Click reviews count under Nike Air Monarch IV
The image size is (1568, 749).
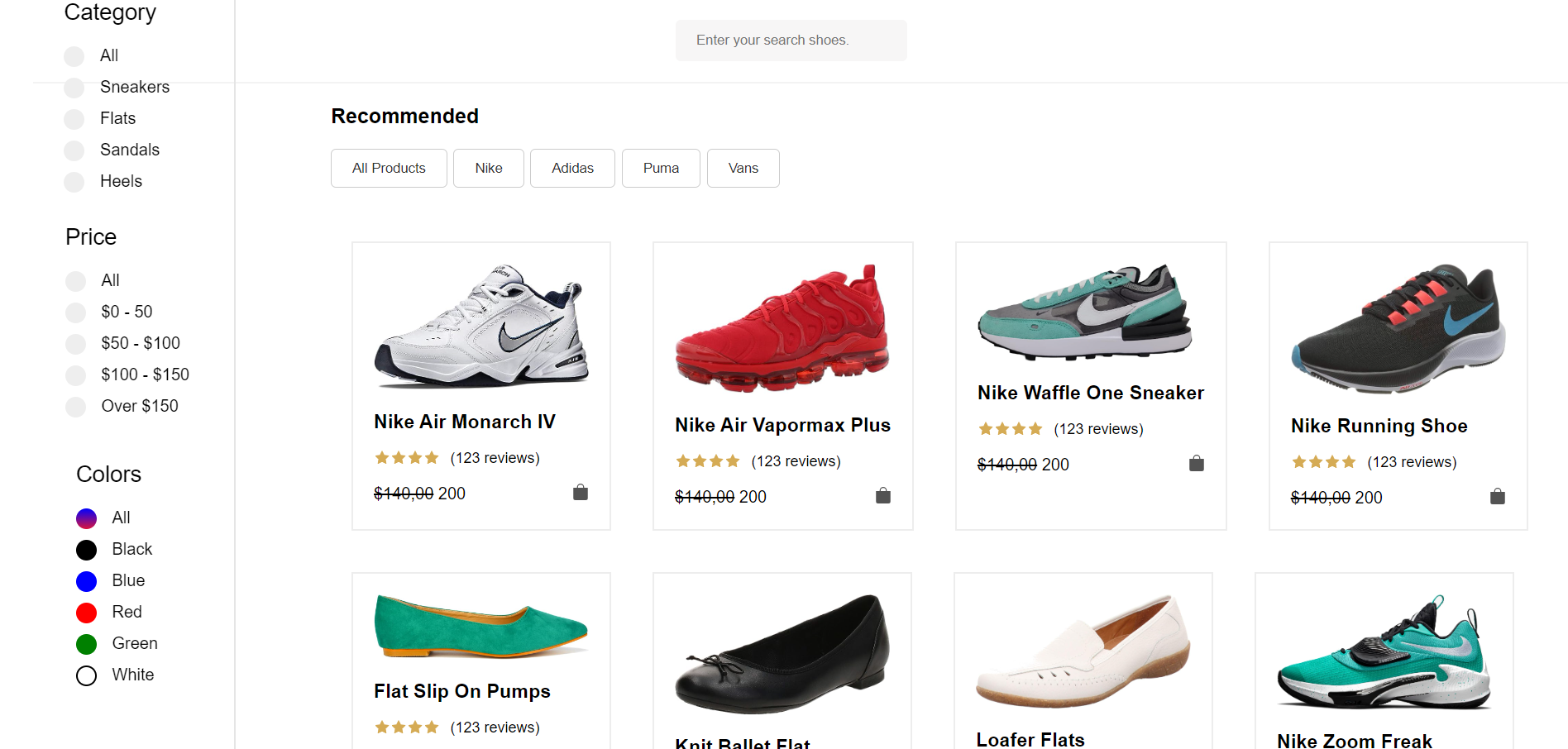[495, 458]
